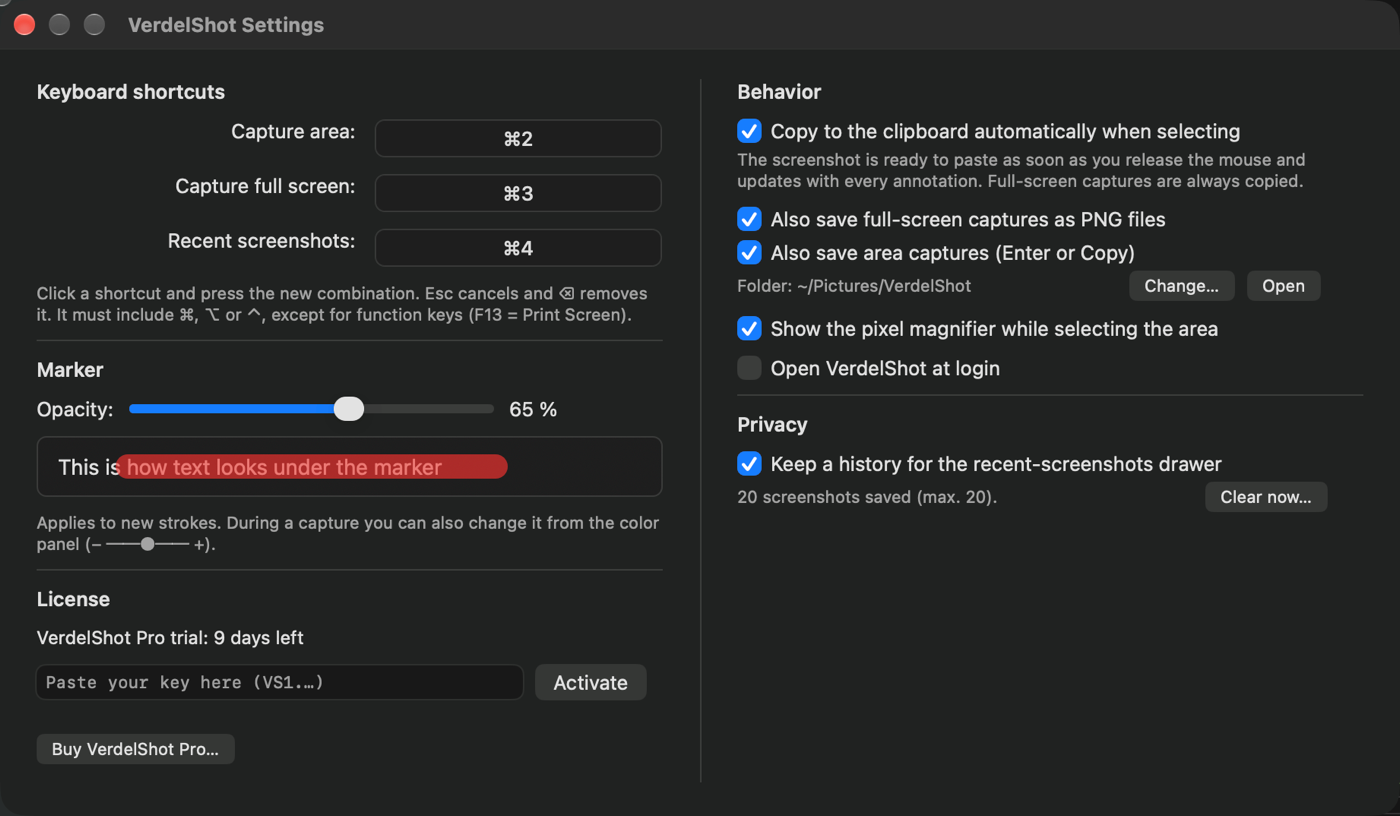Click the Activate license button
Image resolution: width=1400 pixels, height=816 pixels.
point(591,682)
